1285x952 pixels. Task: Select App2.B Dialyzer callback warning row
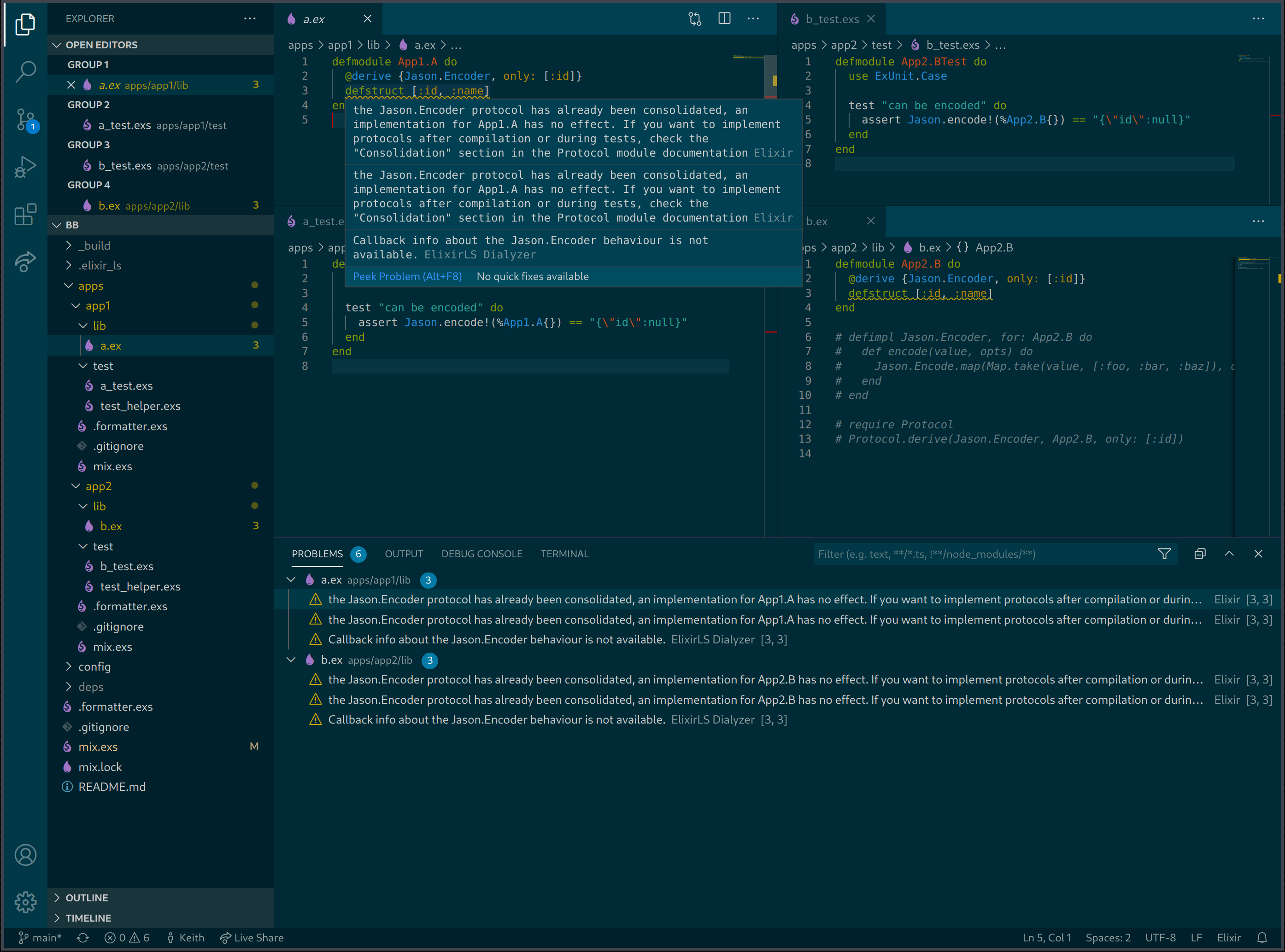778,720
